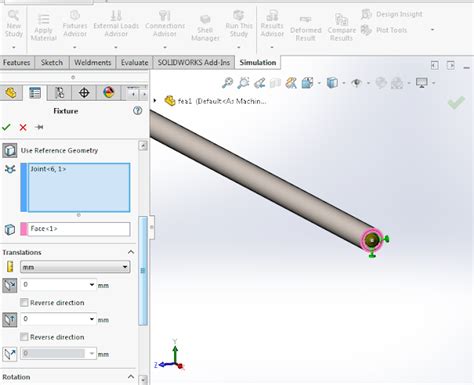Switch to the Evaluate tab
Screen dimensions: 474x385
[134, 62]
